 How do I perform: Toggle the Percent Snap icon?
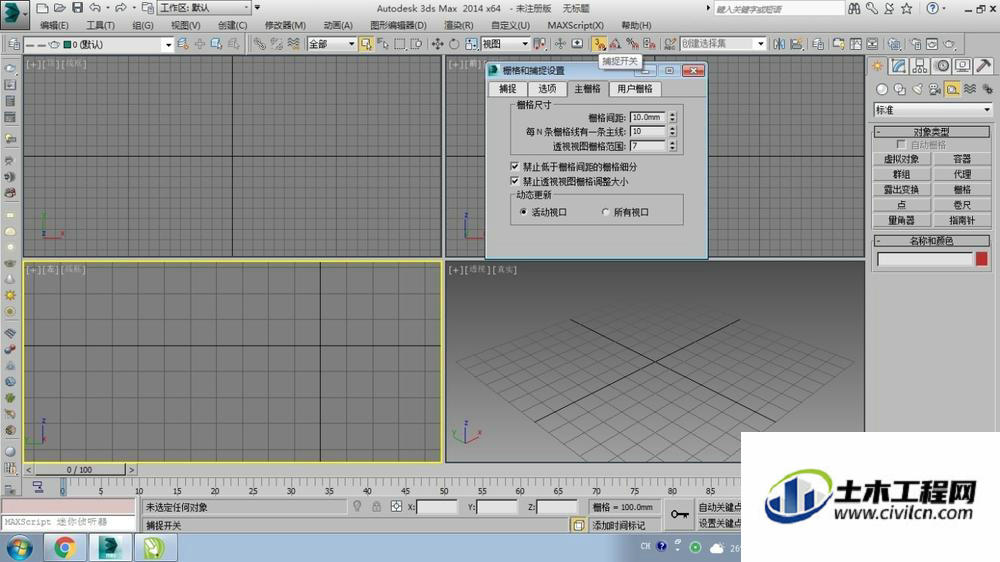click(632, 44)
